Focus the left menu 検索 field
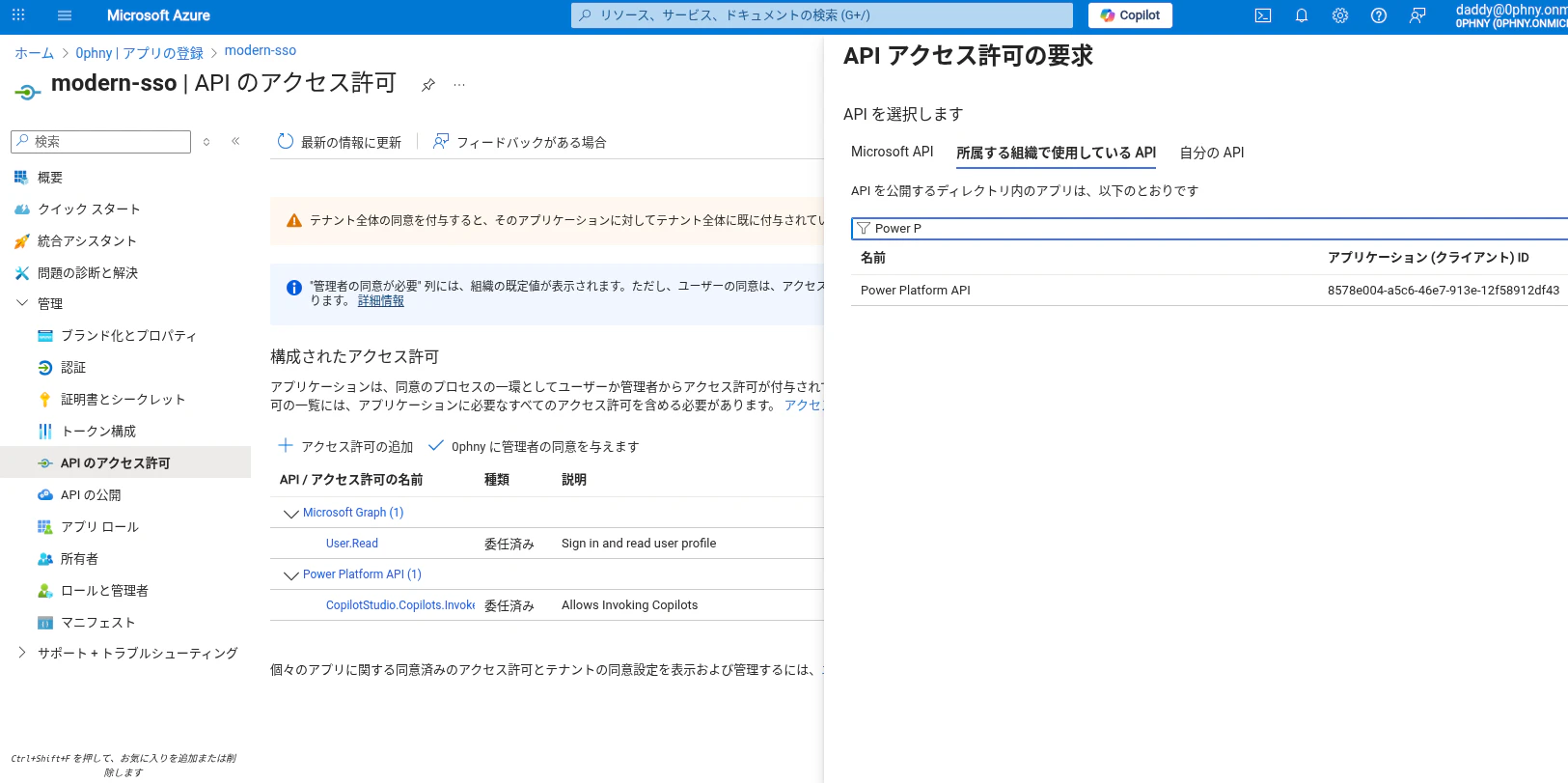Viewport: 1568px width, 783px height. (100, 142)
